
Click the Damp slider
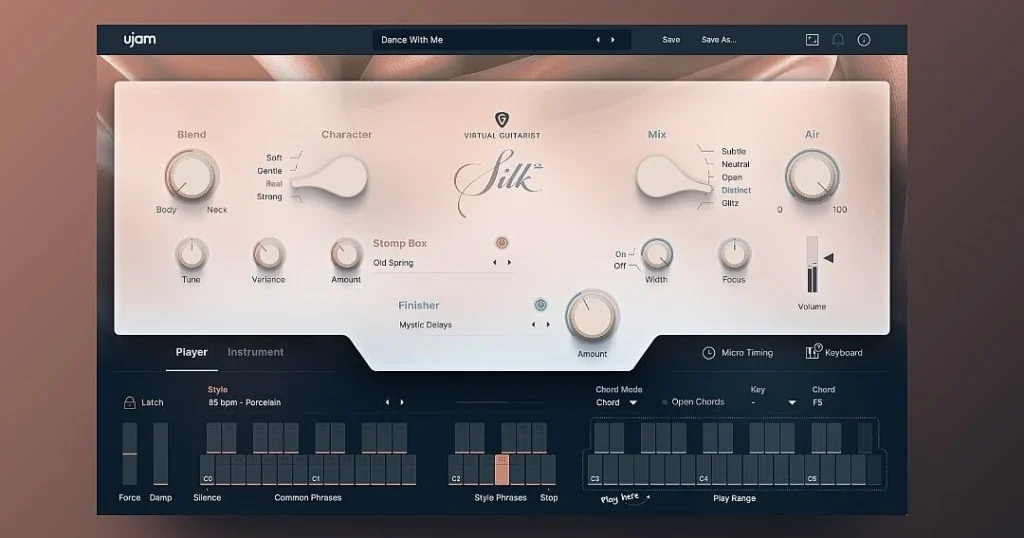coord(161,454)
